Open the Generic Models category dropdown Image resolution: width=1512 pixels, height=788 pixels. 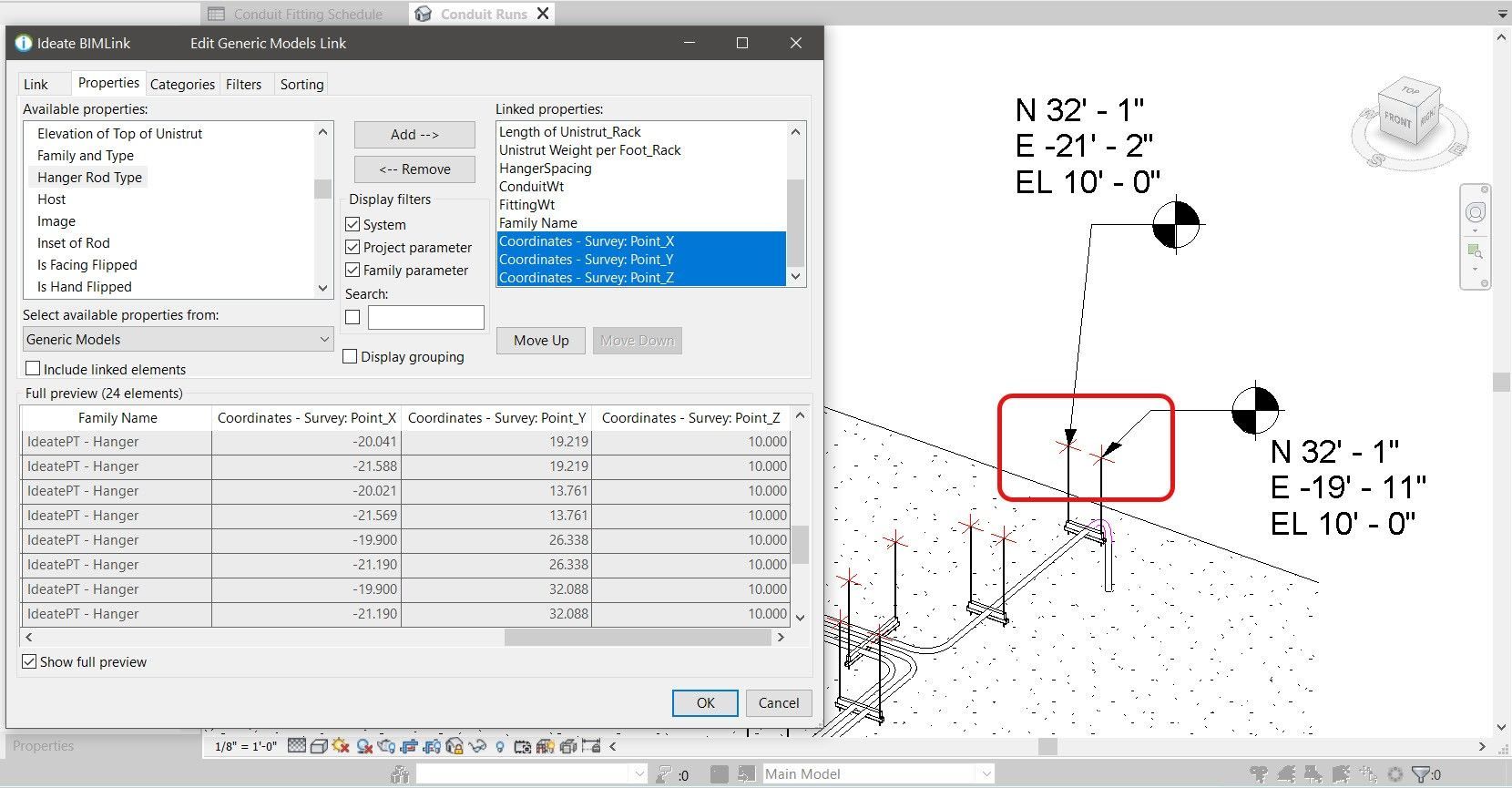point(178,339)
